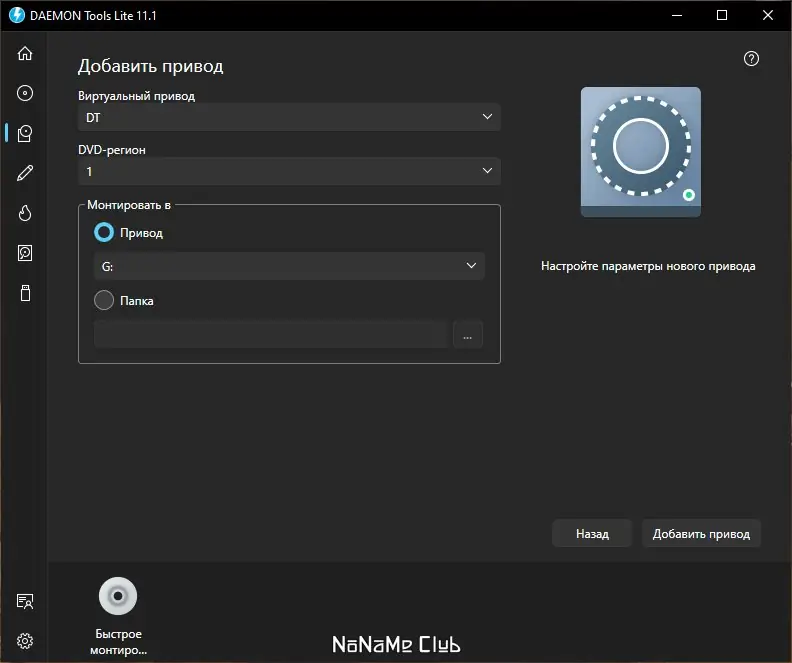This screenshot has width=792, height=663.
Task: Open the Burn flame sidebar icon
Action: 25,213
